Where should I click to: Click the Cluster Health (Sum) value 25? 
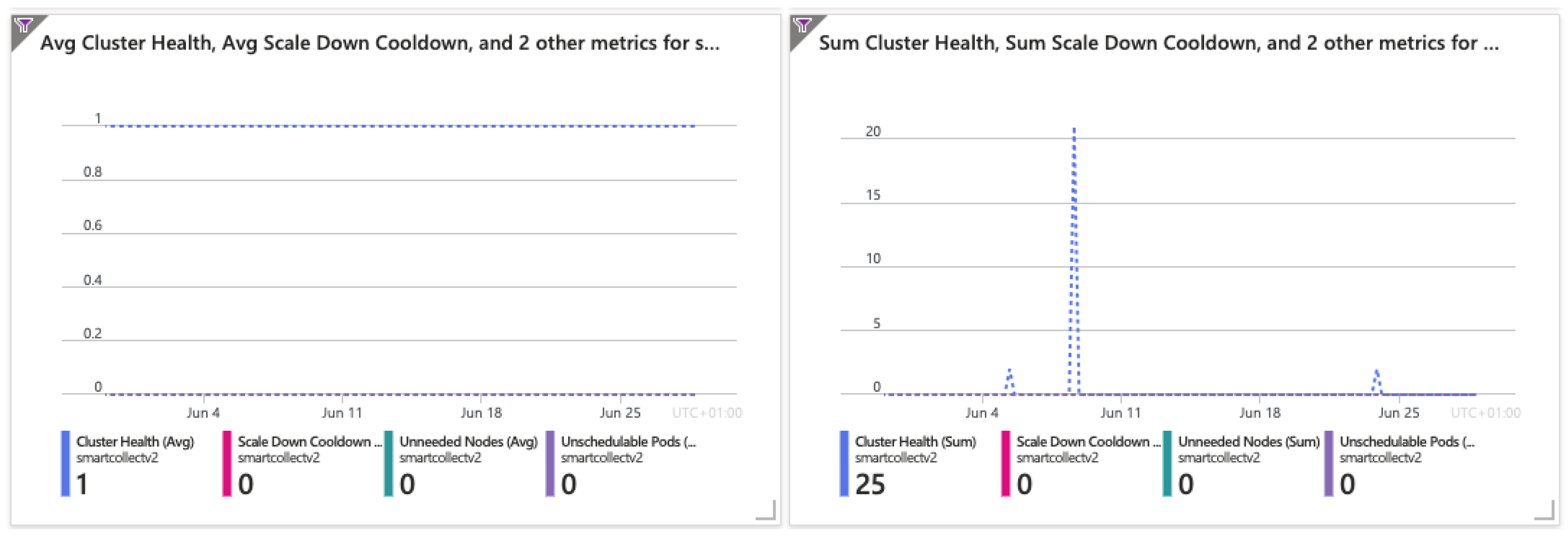[x=871, y=485]
